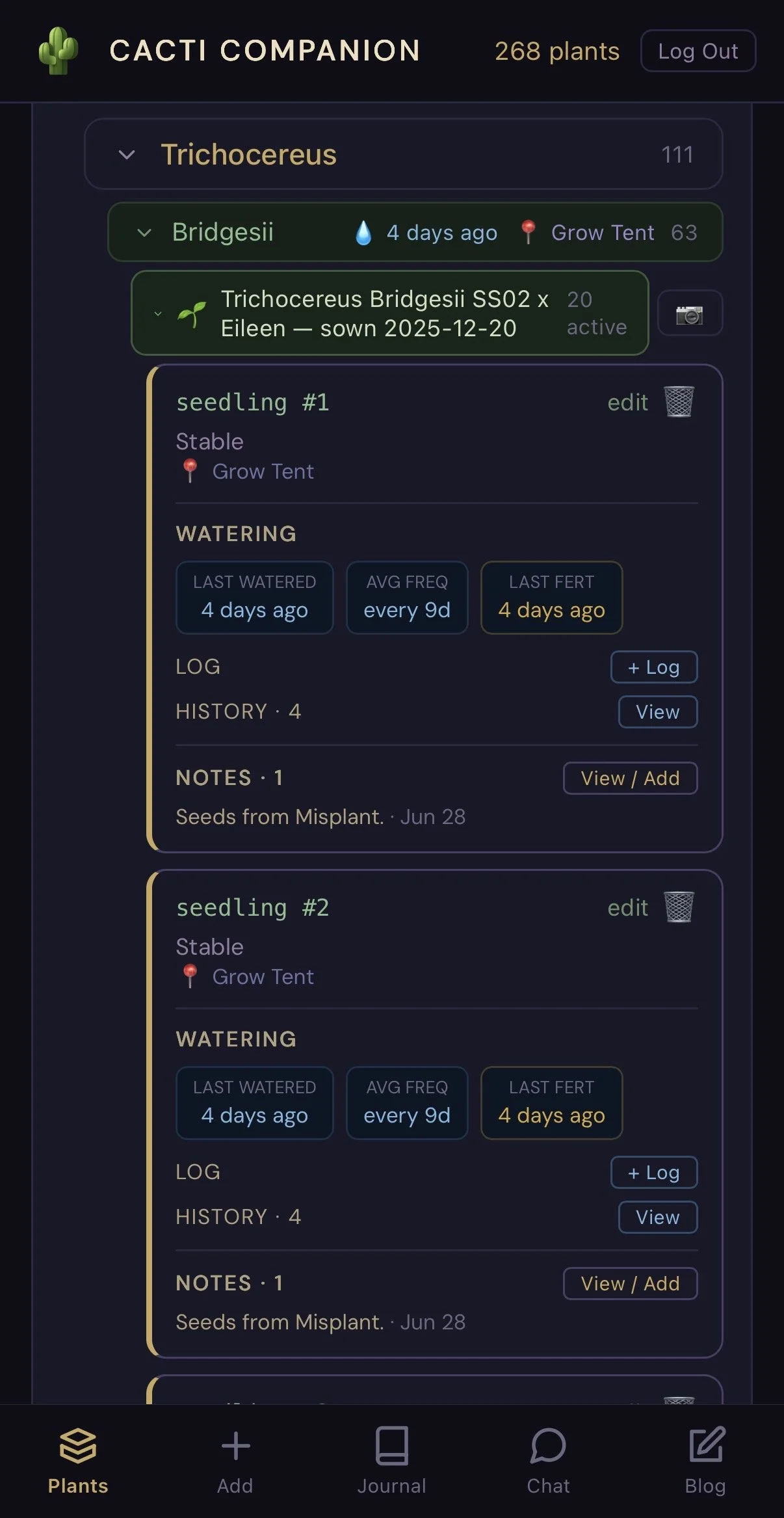This screenshot has width=784, height=1518.
Task: Open the Blog tab icon
Action: (x=707, y=1445)
